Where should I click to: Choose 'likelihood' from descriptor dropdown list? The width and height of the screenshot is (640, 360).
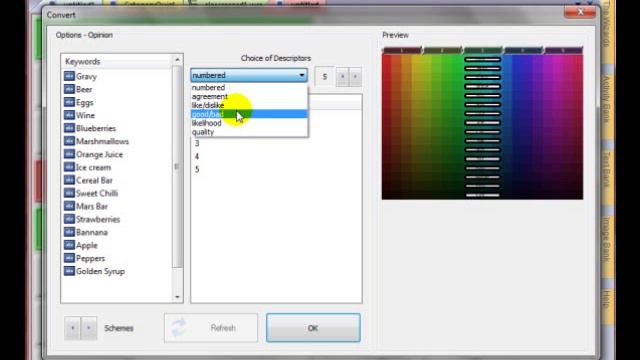click(x=249, y=123)
